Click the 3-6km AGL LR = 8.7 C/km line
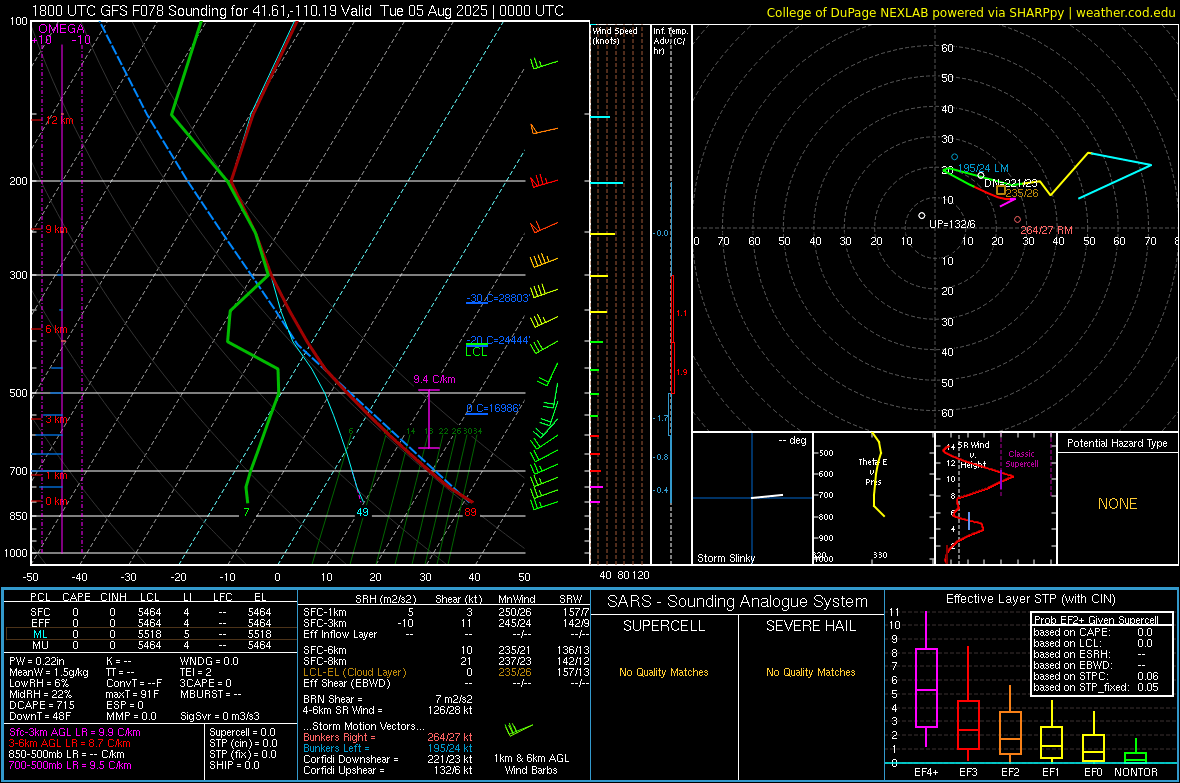This screenshot has width=1180, height=783. pos(70,743)
